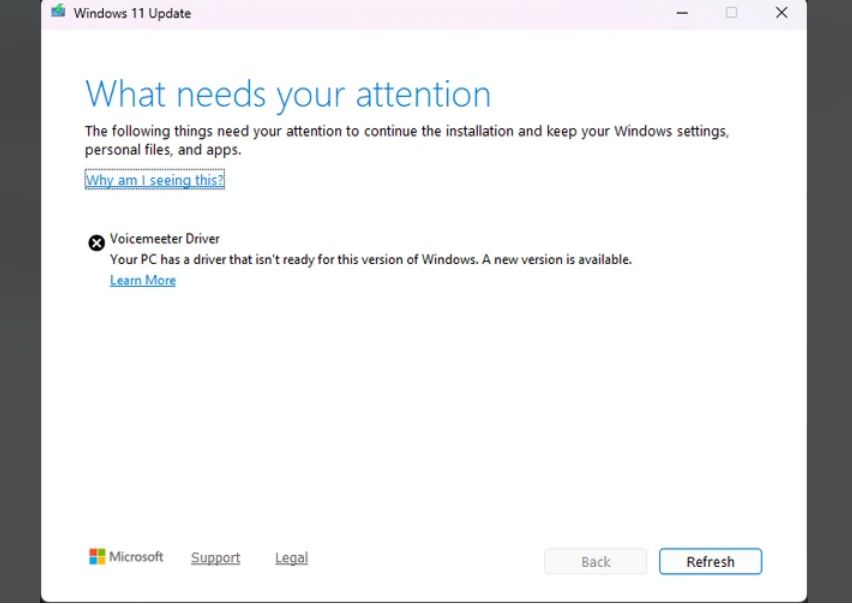
Task: Click the Microsoft logo
Action: pos(126,557)
